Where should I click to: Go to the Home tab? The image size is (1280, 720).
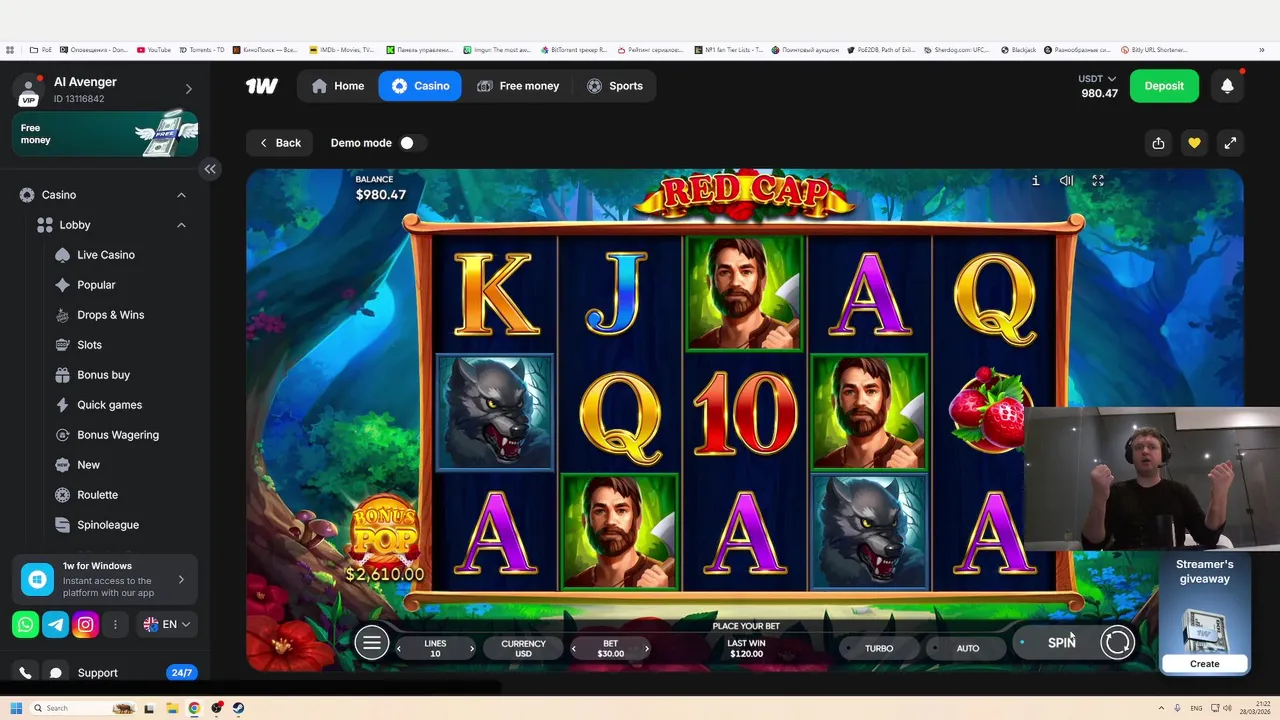(x=338, y=86)
